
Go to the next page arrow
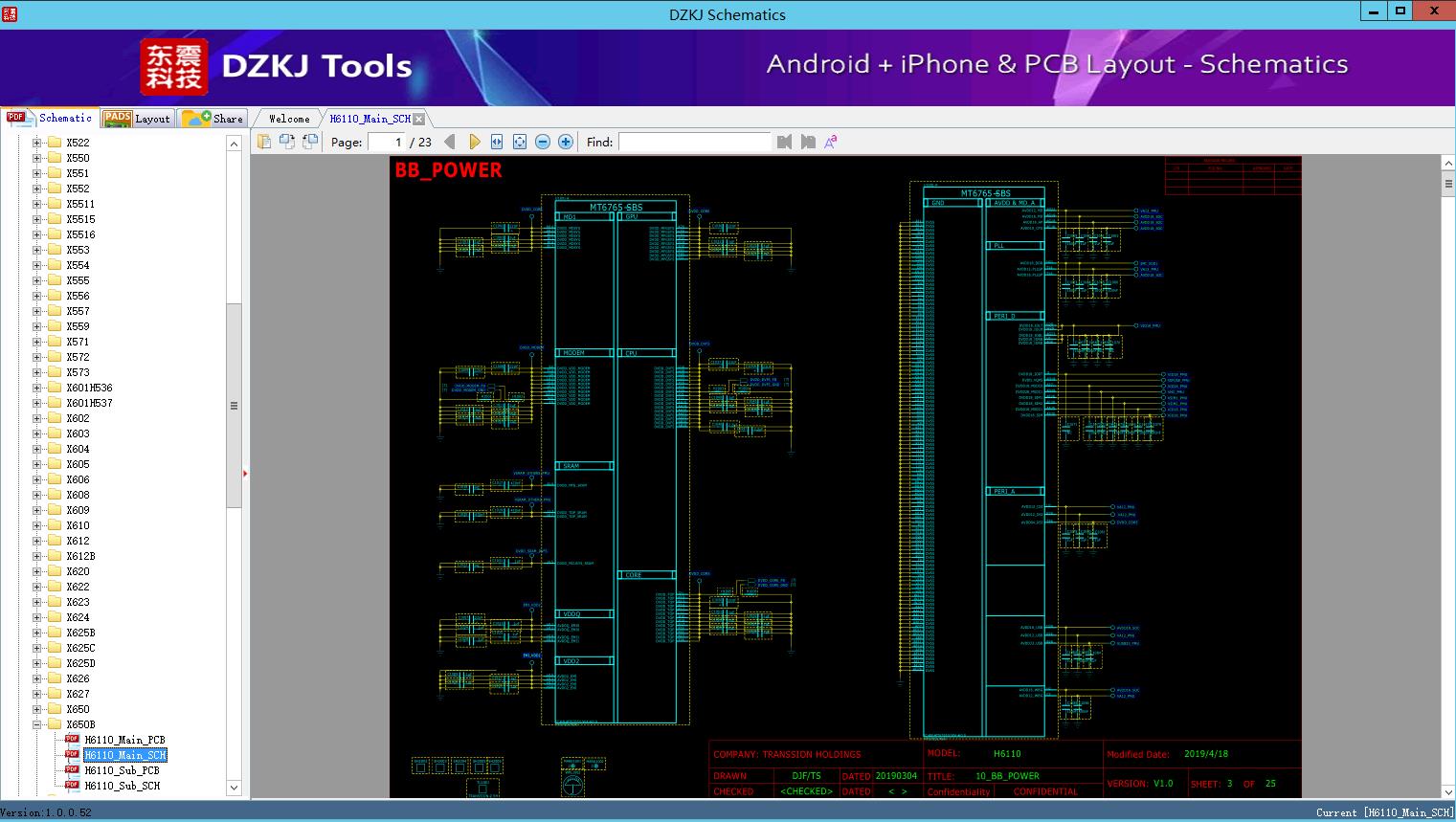[x=474, y=142]
